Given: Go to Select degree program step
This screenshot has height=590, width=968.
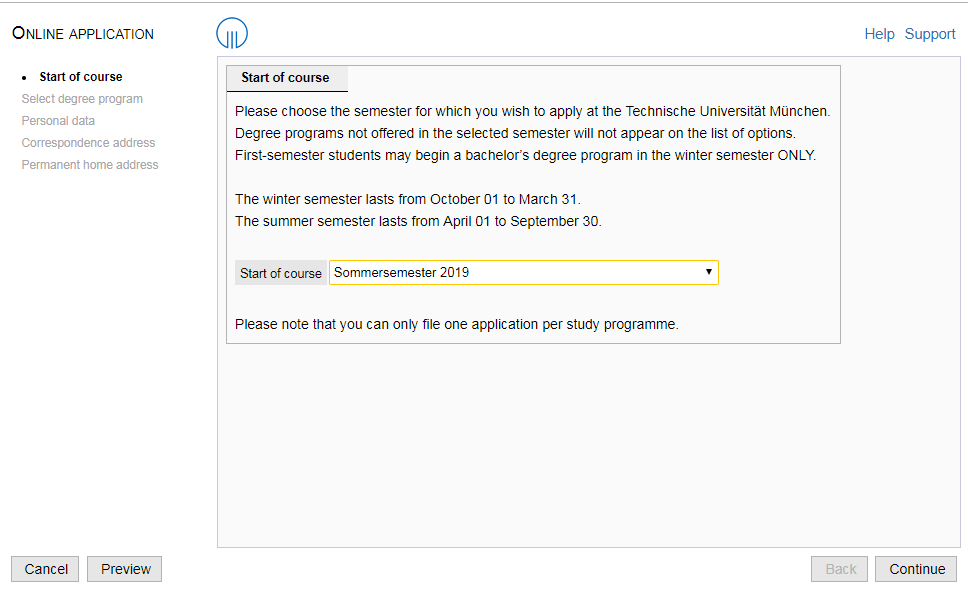Looking at the screenshot, I should pyautogui.click(x=82, y=99).
